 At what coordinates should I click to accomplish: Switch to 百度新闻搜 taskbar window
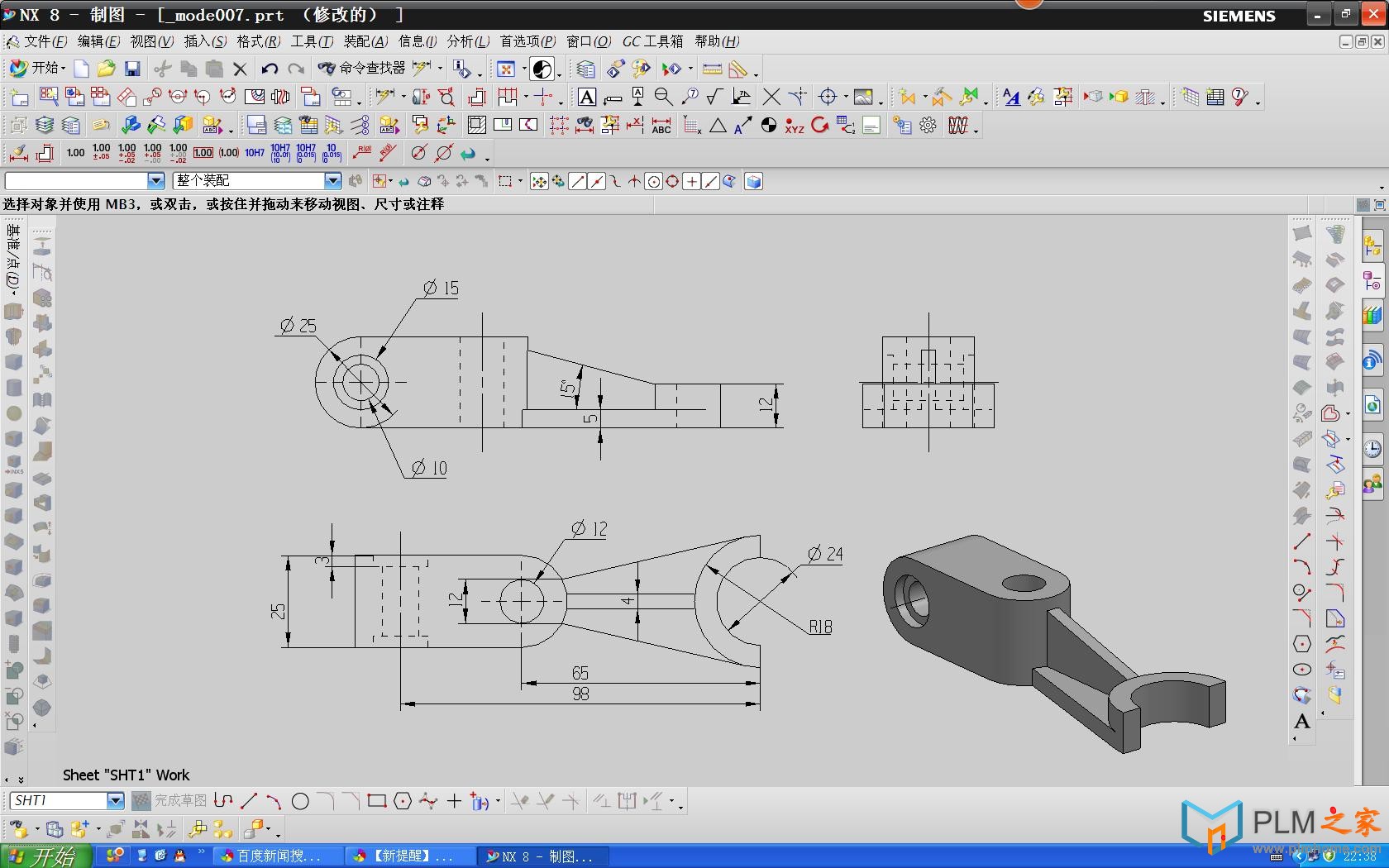pyautogui.click(x=278, y=856)
